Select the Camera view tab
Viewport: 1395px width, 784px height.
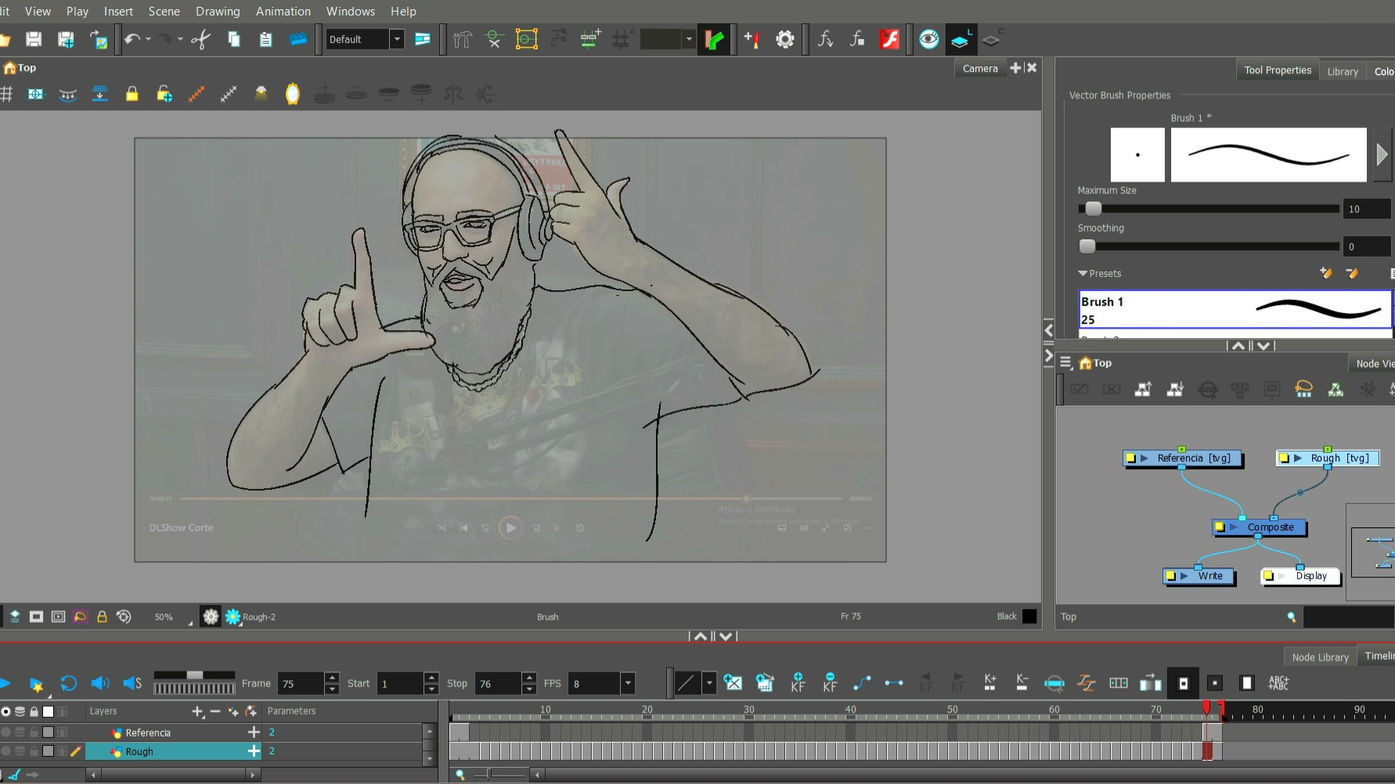[980, 68]
